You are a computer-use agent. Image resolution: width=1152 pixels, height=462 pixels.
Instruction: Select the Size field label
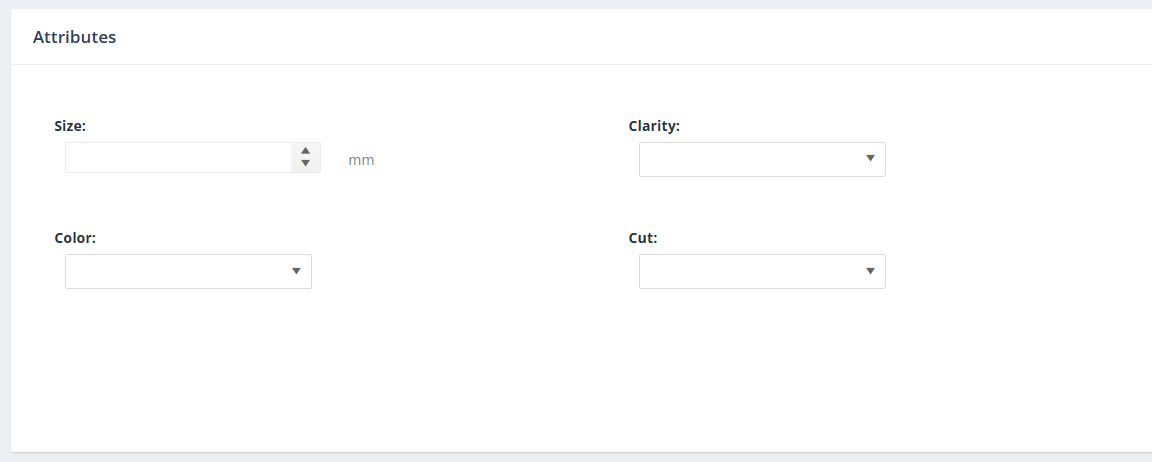(70, 126)
